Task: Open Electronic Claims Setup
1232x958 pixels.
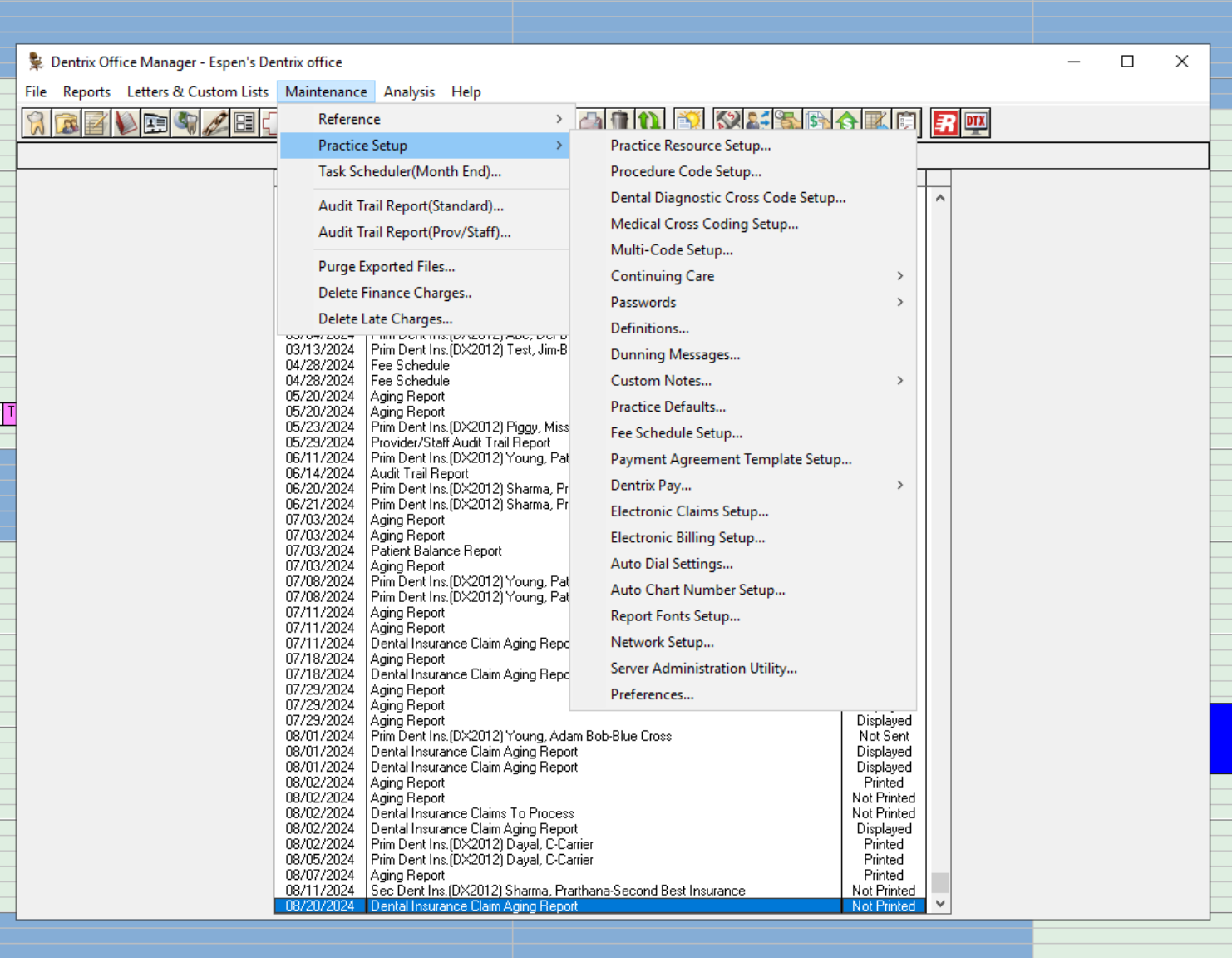Action: [743, 511]
